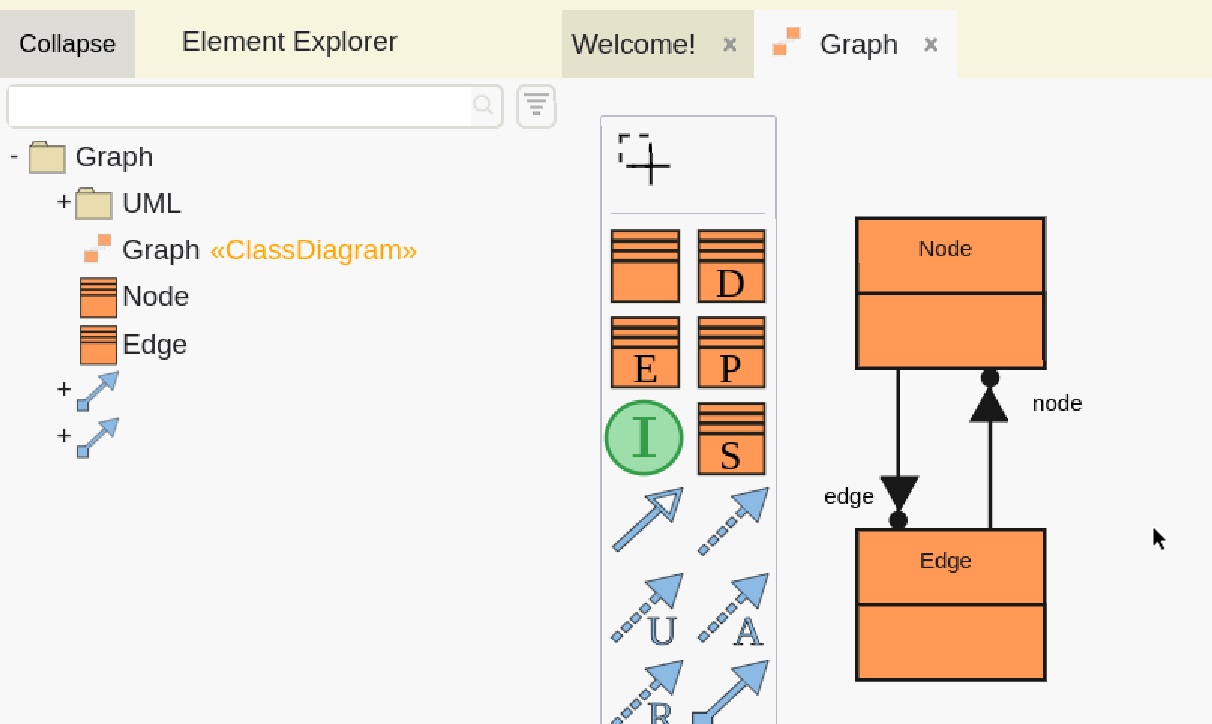Viewport: 1212px width, 724px height.
Task: Click the ClassDiagram icon in the tree
Action: point(97,249)
